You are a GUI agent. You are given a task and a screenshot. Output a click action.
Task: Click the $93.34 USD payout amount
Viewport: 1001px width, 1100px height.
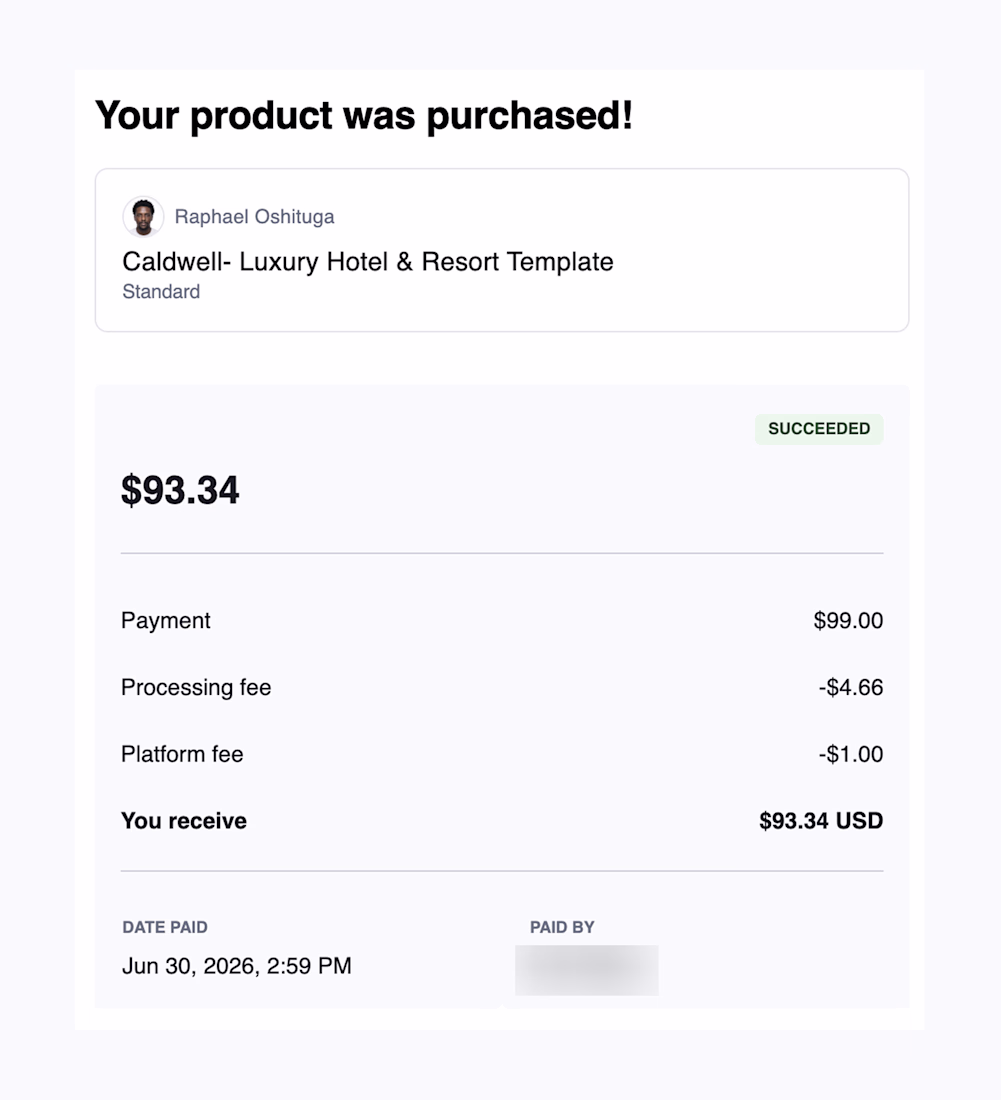(x=821, y=821)
